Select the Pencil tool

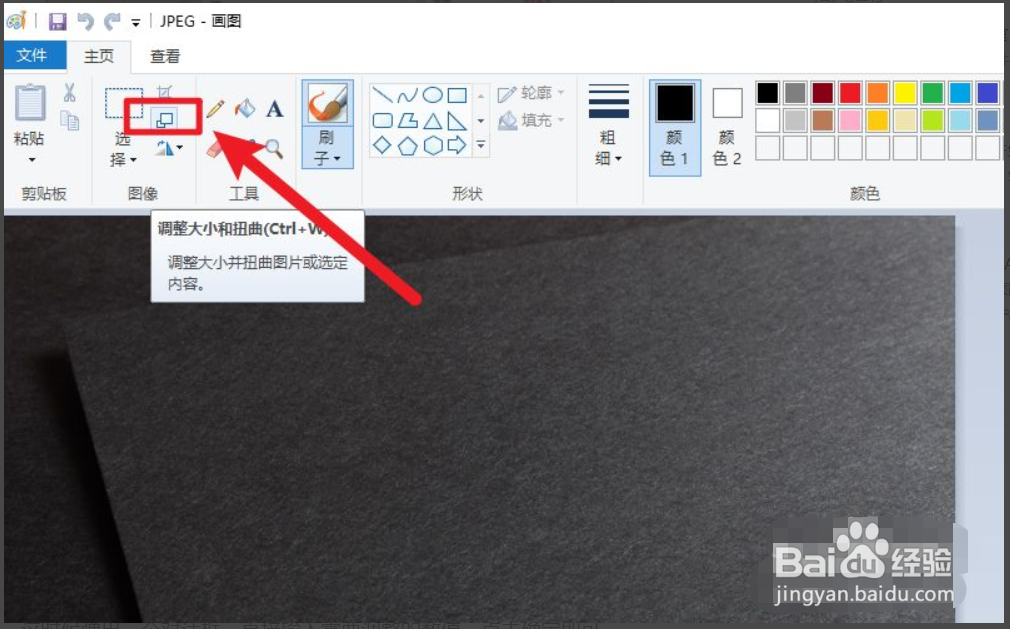(x=216, y=108)
